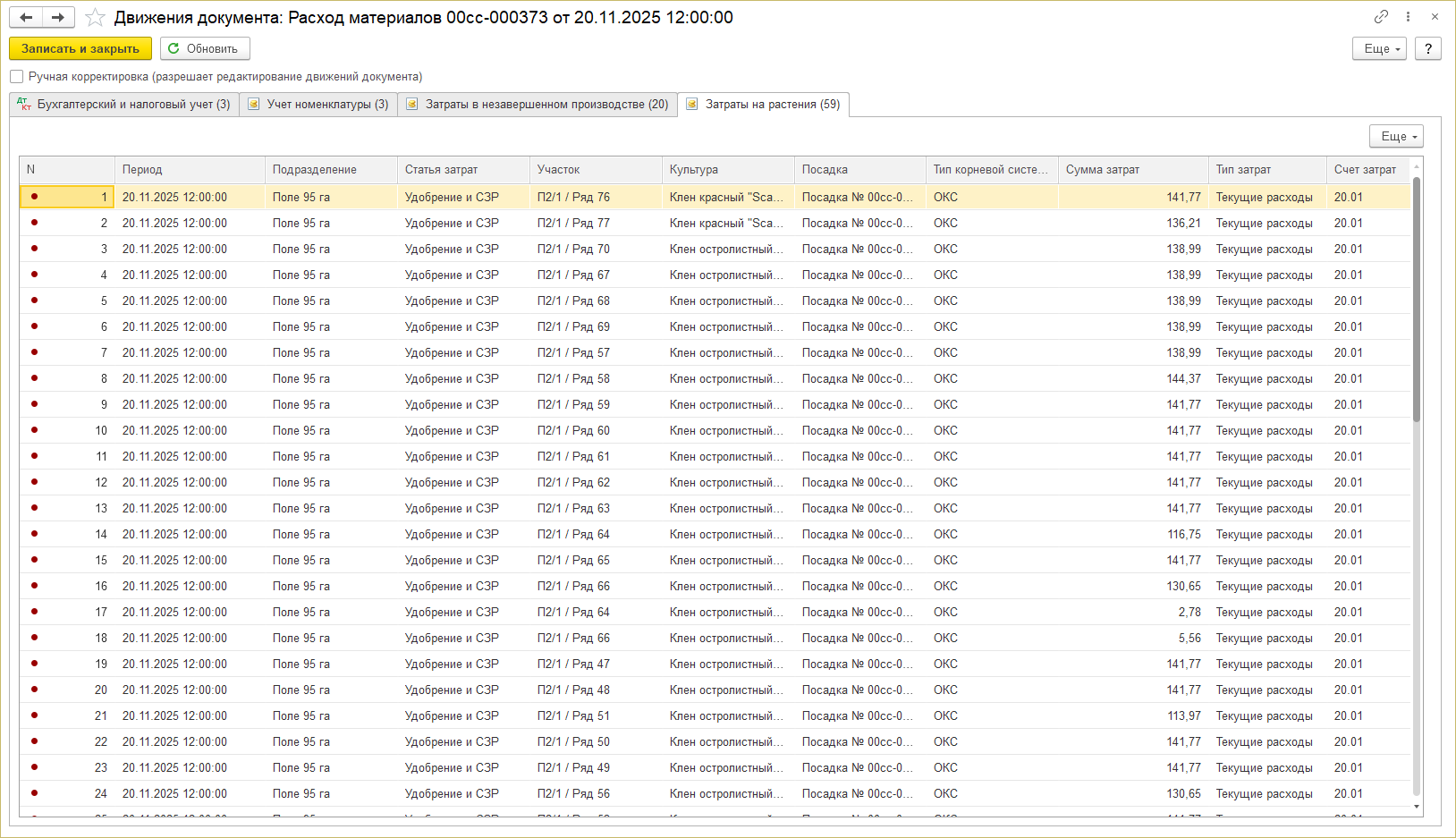The width and height of the screenshot is (1456, 838).
Task: Switch to Бухгалтерский и налоговый учет tab
Action: 124,105
